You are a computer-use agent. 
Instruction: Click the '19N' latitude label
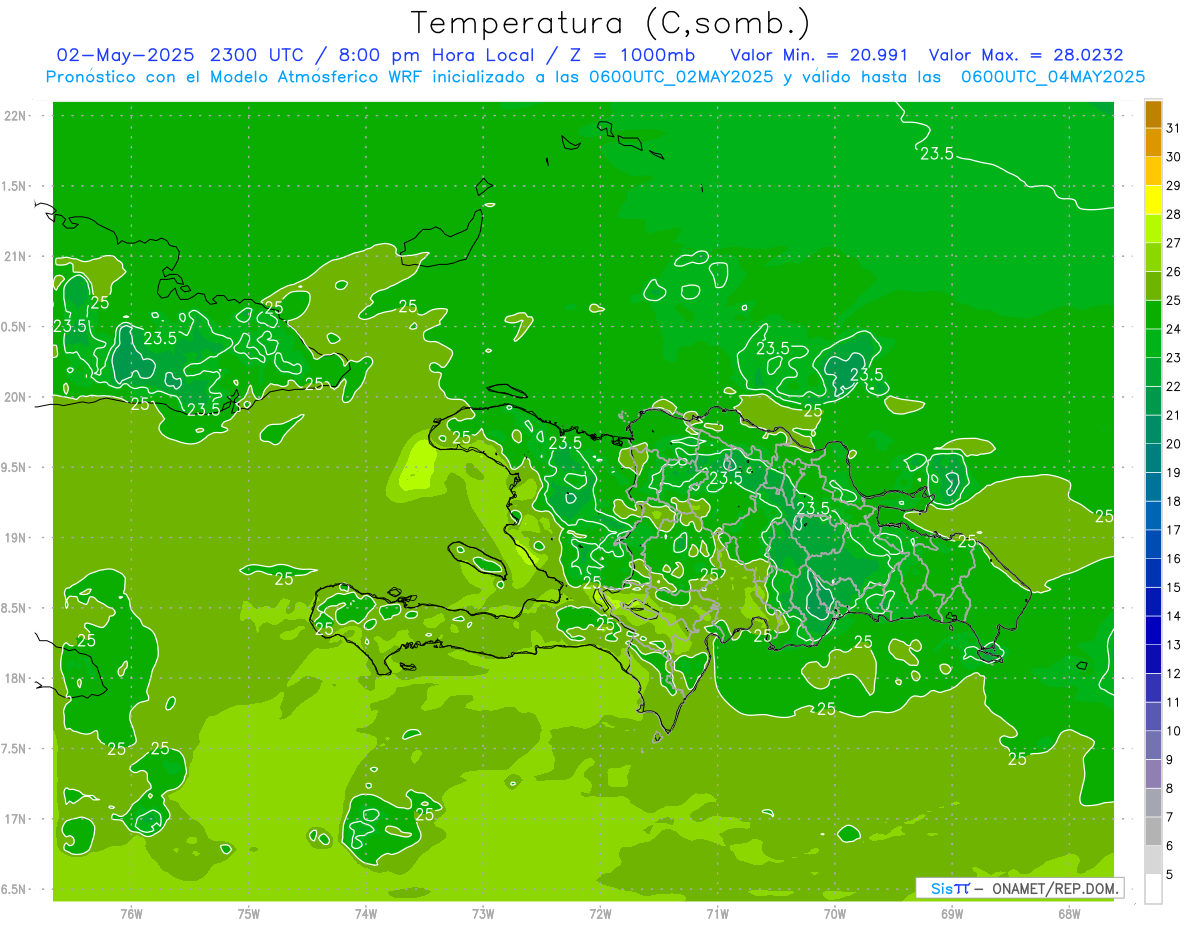[x=15, y=538]
